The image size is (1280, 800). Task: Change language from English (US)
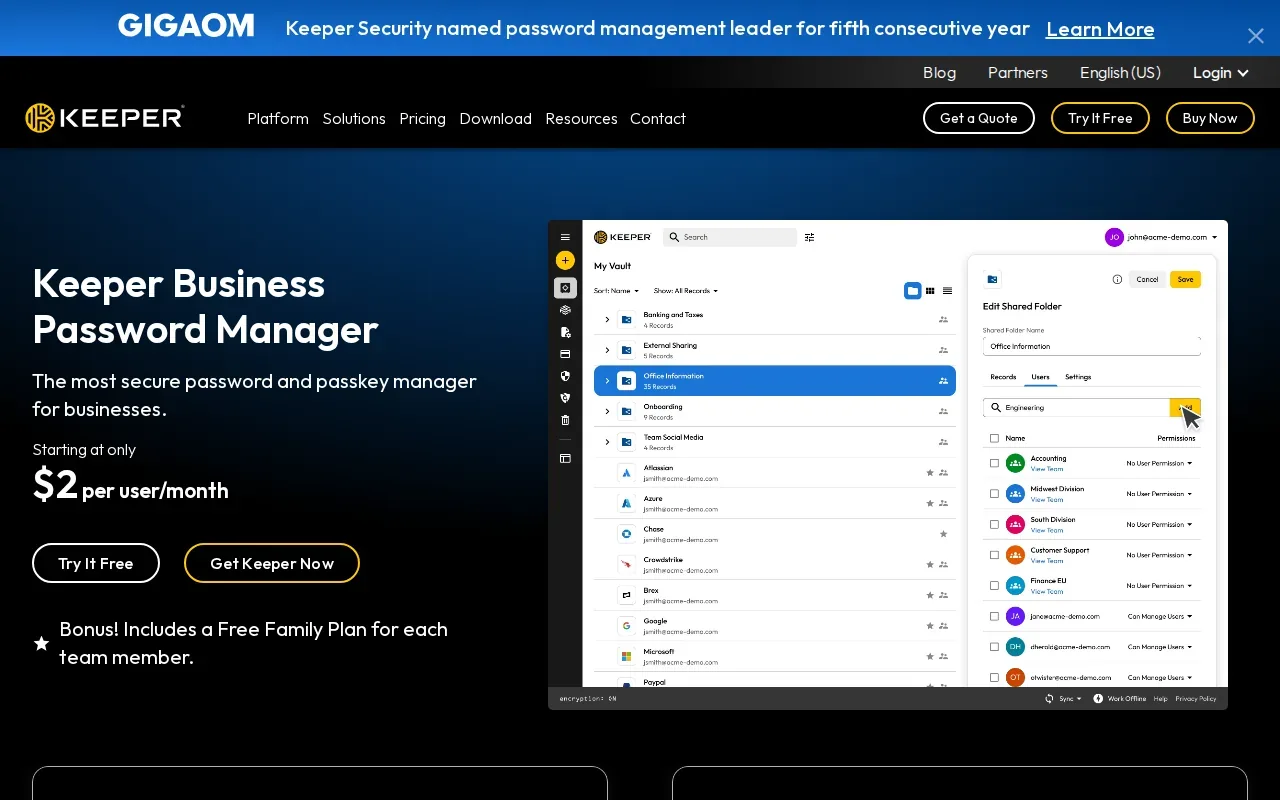[x=1120, y=72]
